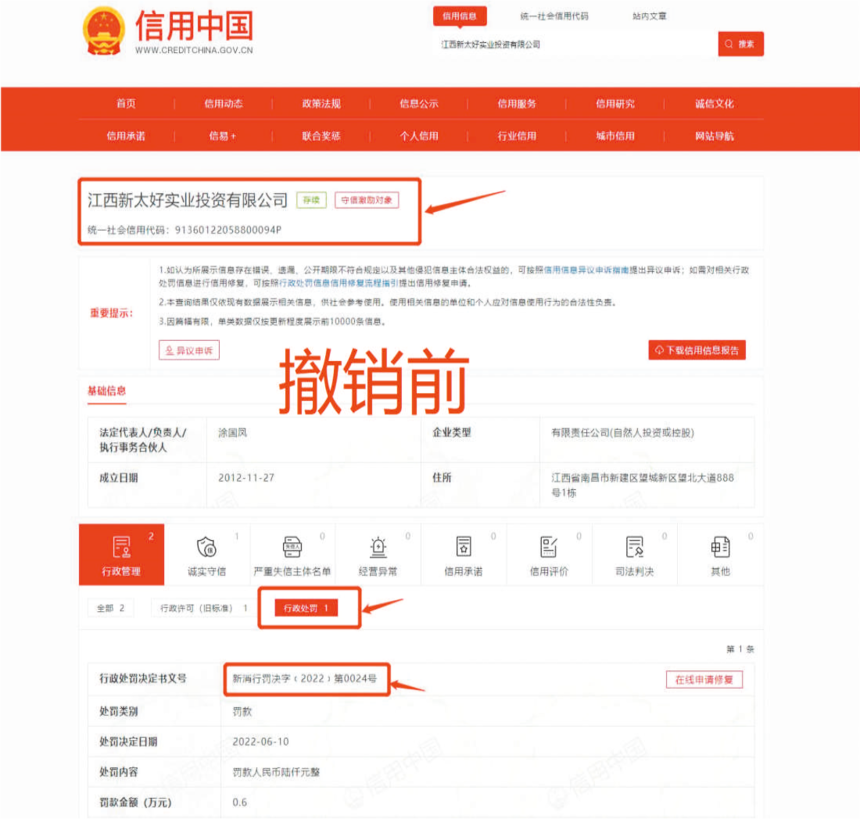Click the penalty decision date 2022-06-10
This screenshot has width=860, height=819.
[261, 742]
